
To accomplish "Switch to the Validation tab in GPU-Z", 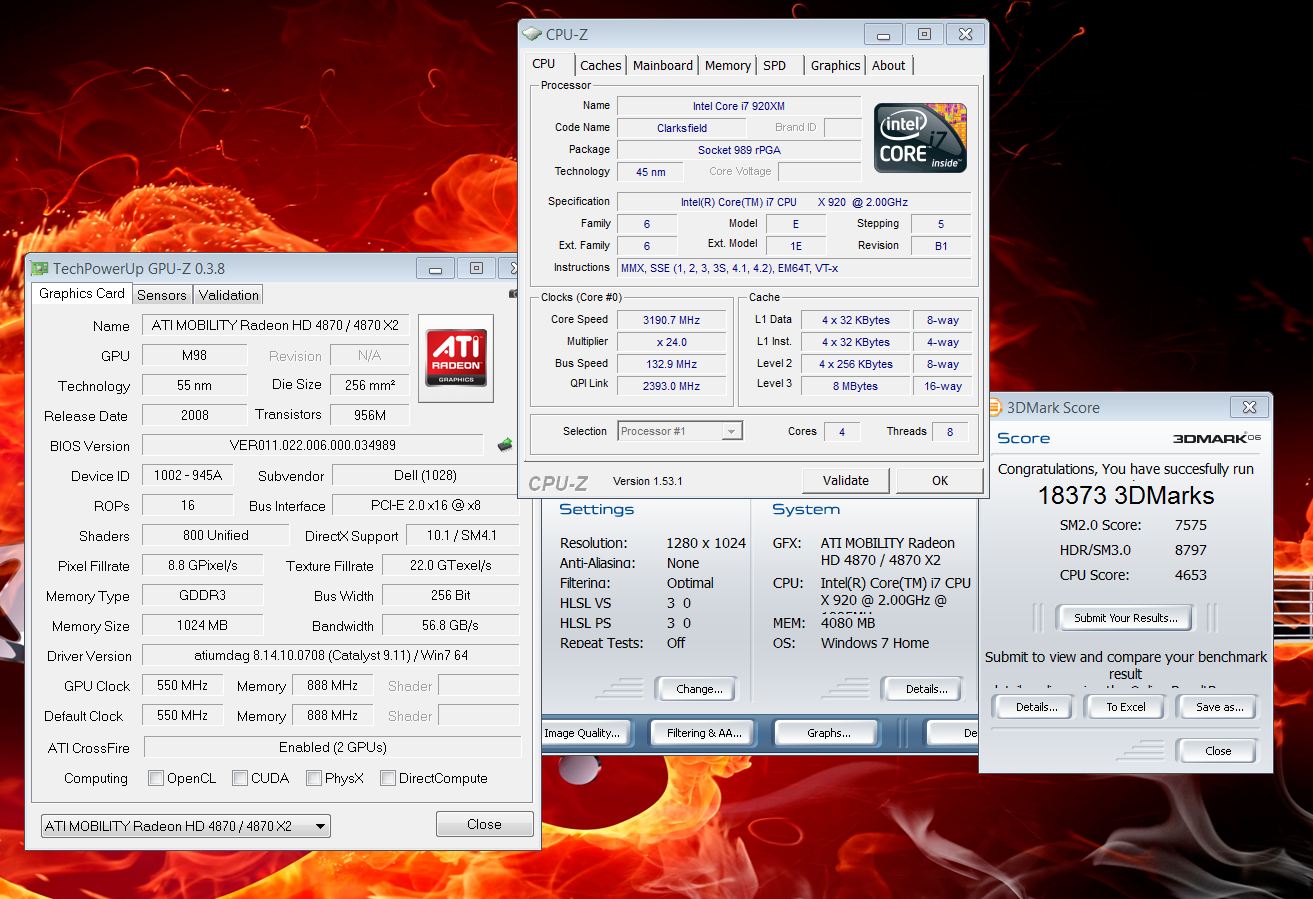I will point(229,295).
